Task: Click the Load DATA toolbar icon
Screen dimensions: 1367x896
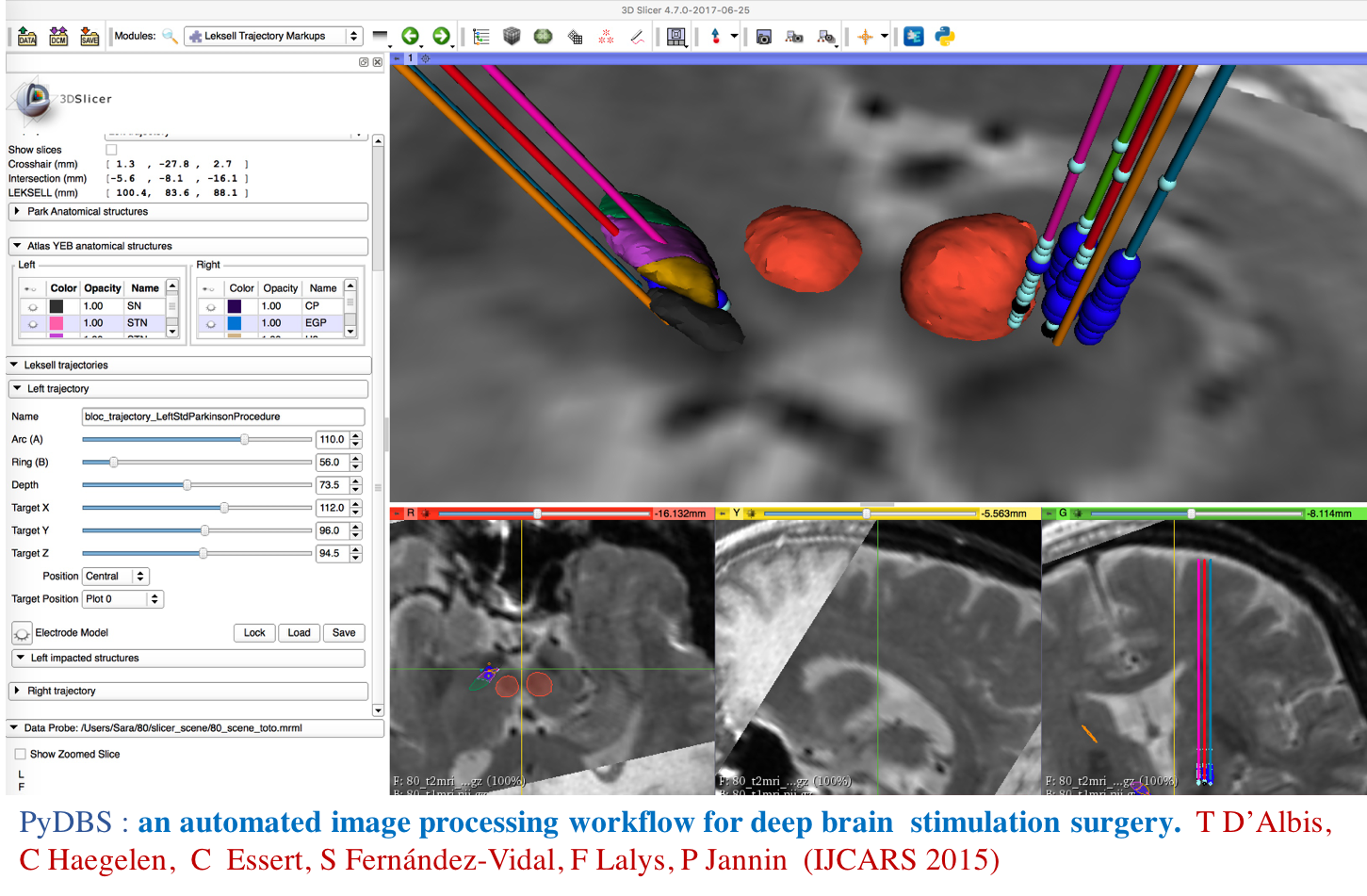Action: pyautogui.click(x=27, y=37)
